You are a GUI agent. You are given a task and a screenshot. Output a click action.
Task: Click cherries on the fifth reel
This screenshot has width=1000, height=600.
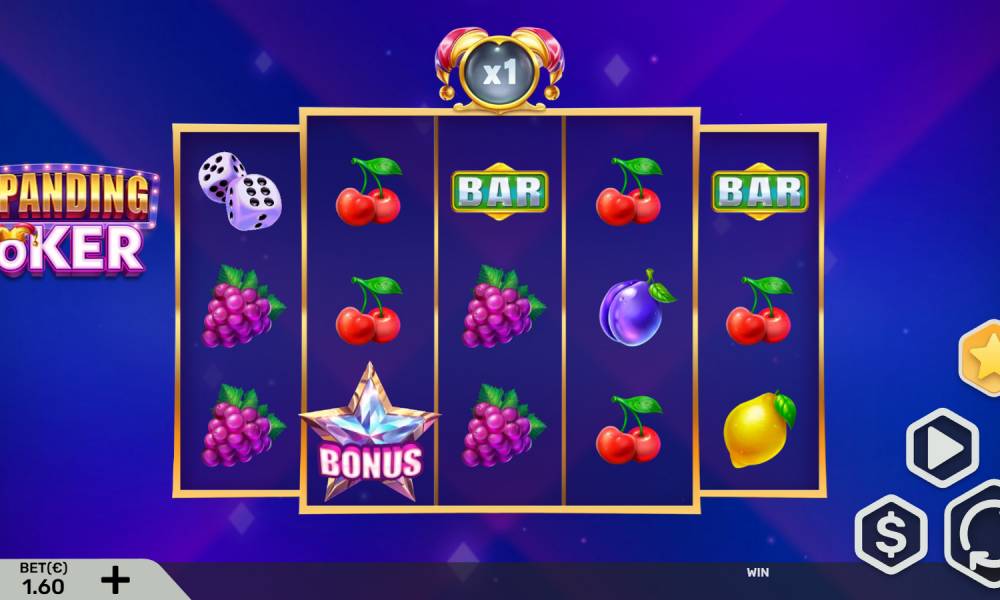coord(759,310)
